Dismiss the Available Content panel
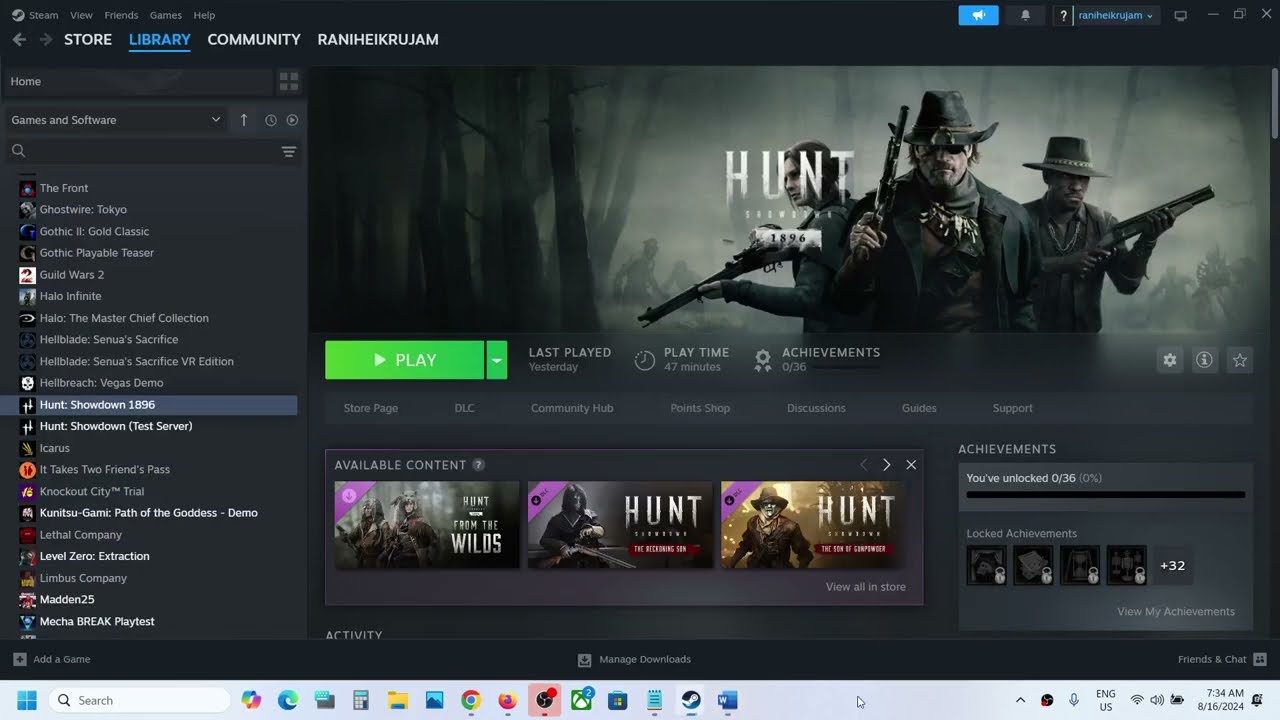 click(x=911, y=465)
